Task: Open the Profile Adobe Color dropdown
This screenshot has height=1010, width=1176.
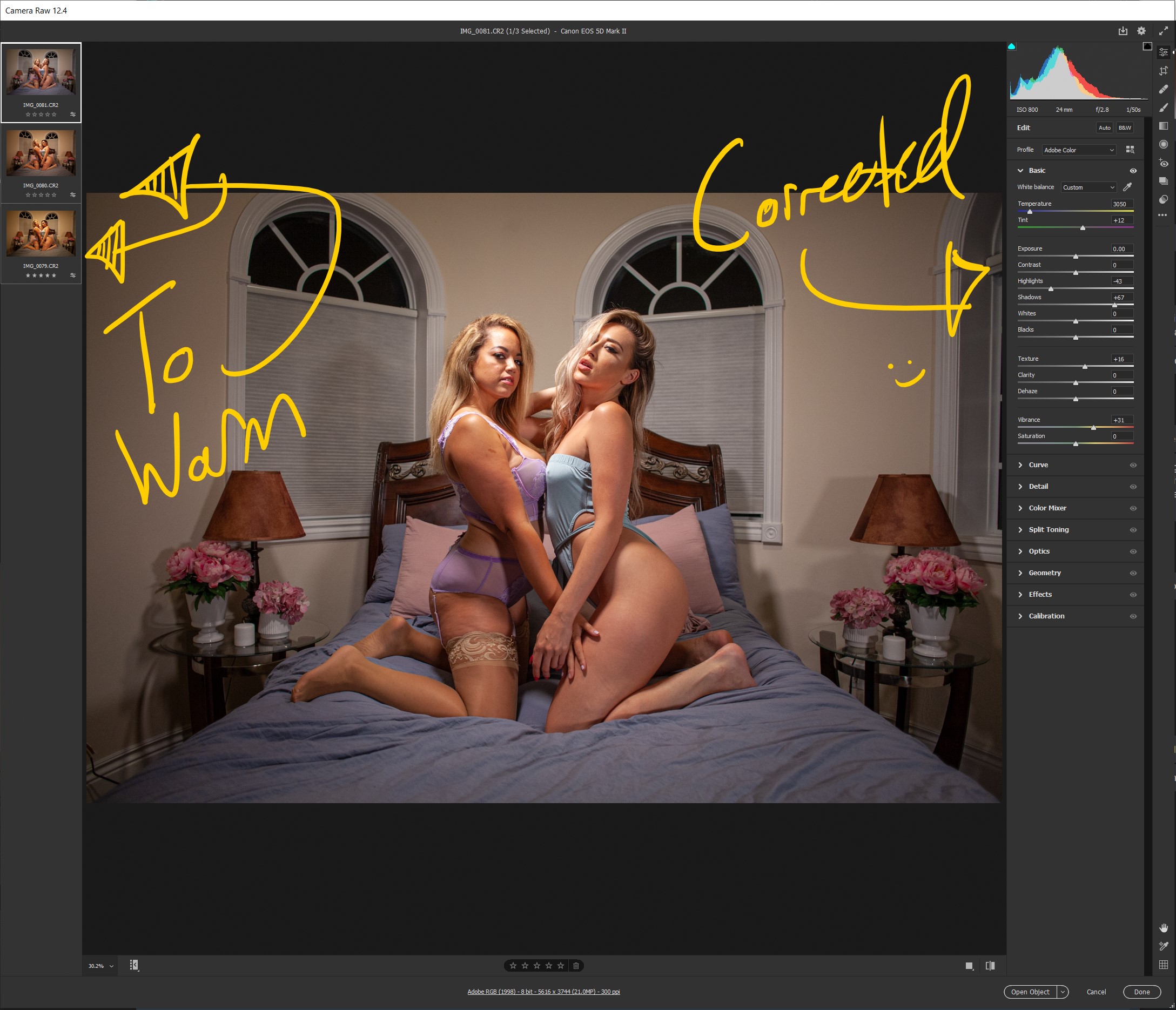Action: (1079, 150)
